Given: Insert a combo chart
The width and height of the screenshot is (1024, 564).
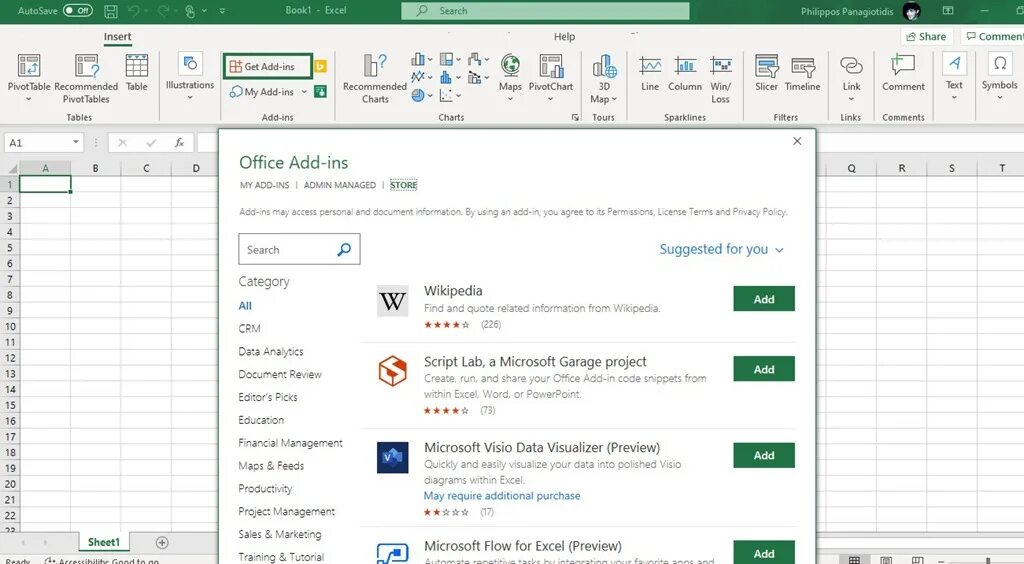Looking at the screenshot, I should (479, 78).
